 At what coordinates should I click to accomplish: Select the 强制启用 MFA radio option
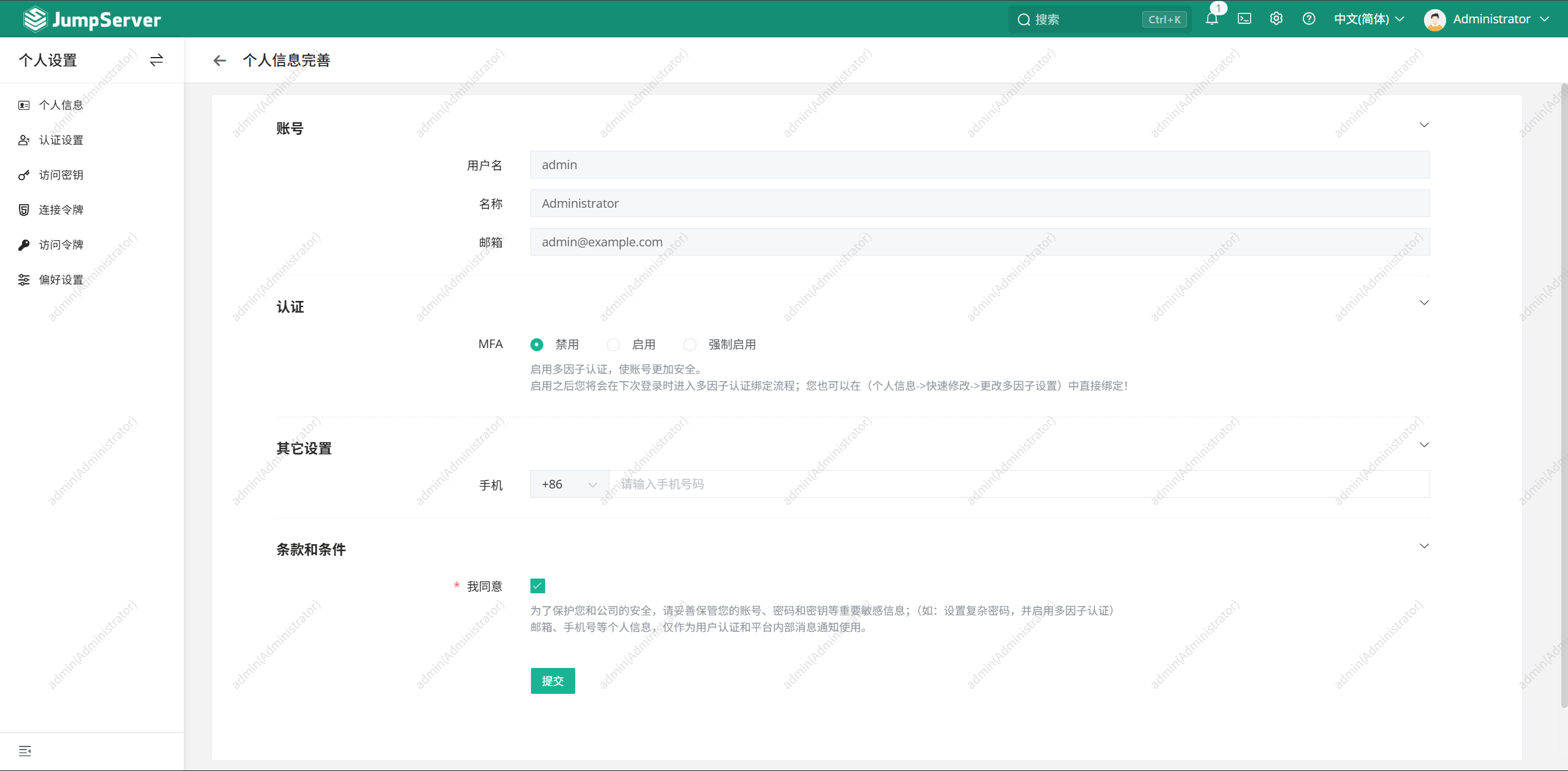[x=690, y=344]
